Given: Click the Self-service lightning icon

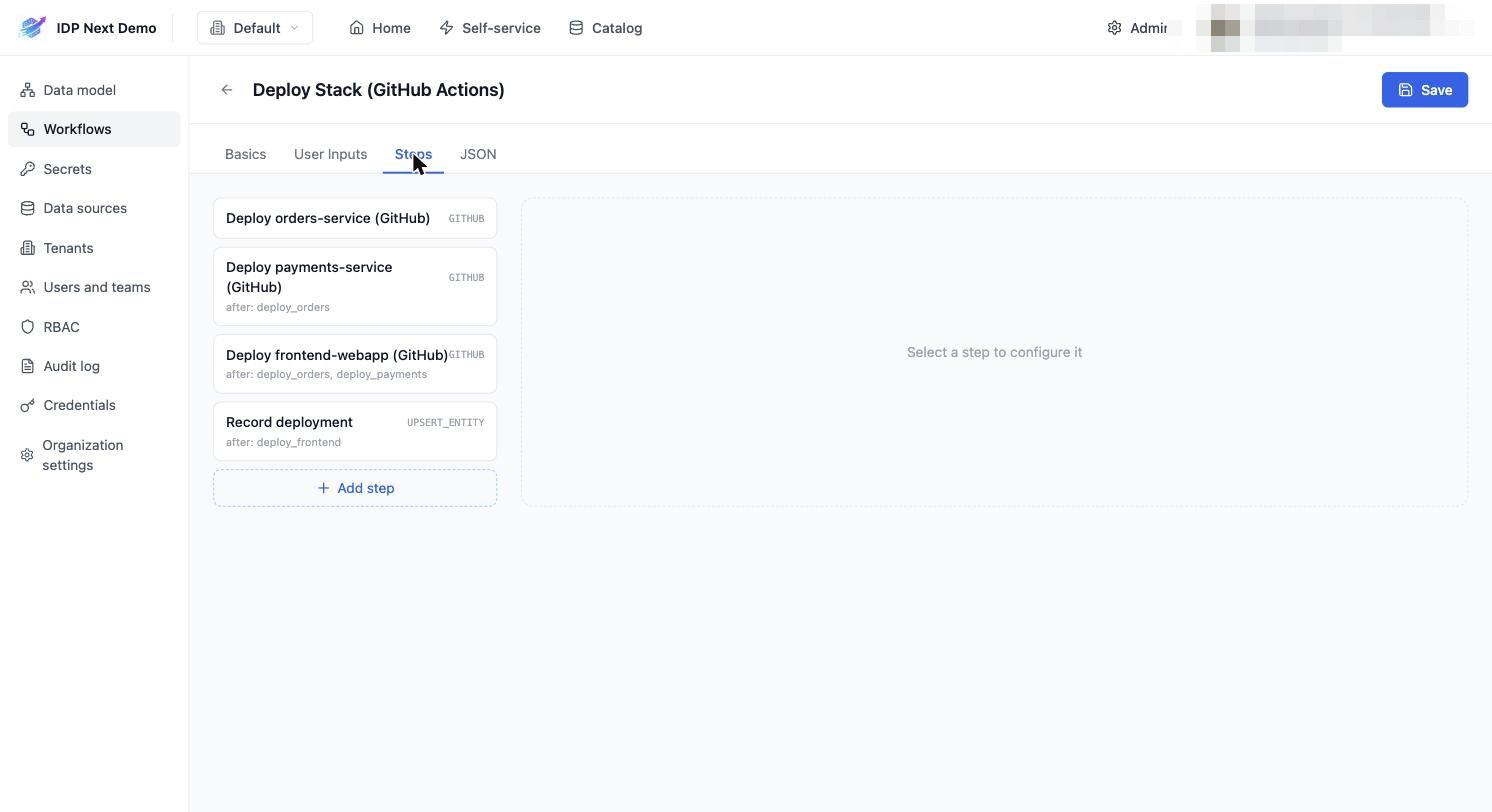Looking at the screenshot, I should tap(446, 28).
